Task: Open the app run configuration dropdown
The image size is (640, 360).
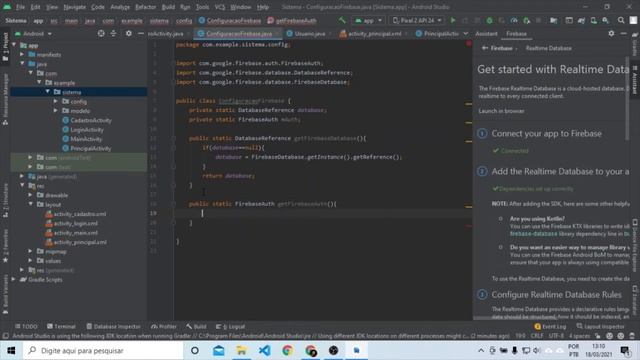Action: 368,20
